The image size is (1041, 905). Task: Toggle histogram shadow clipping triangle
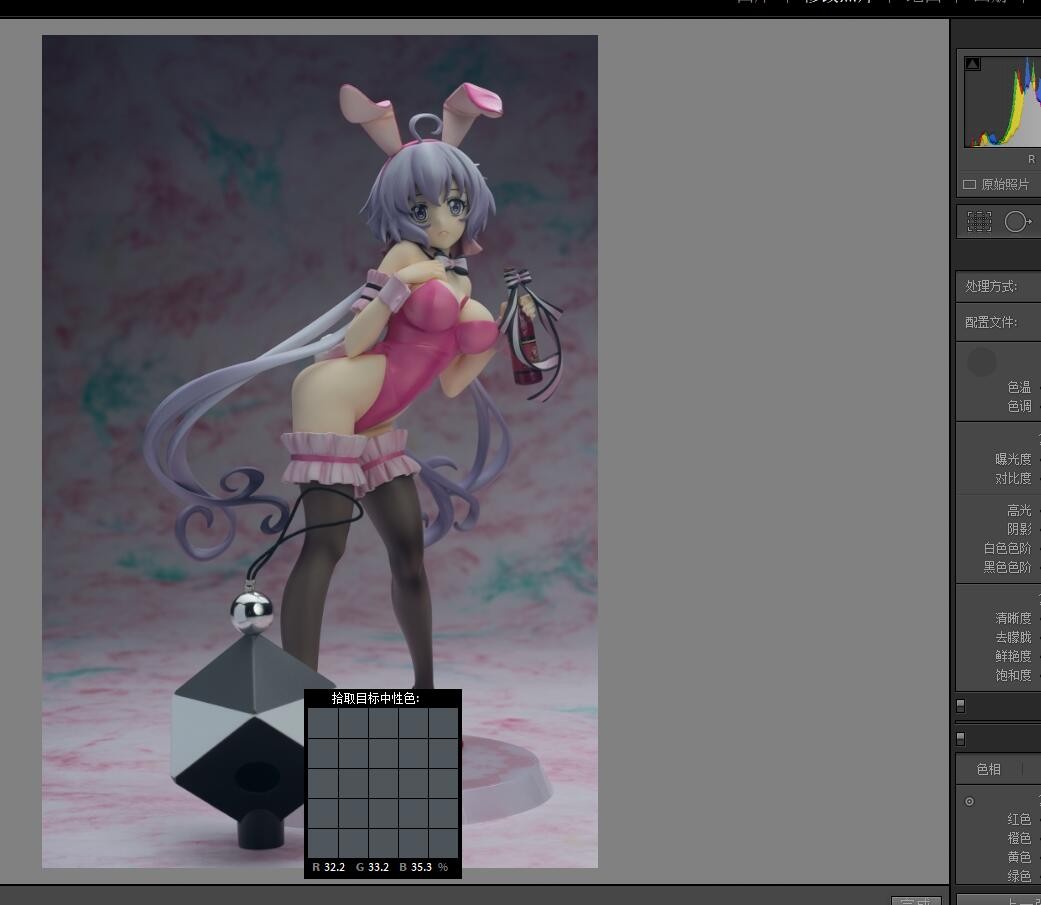[972, 64]
